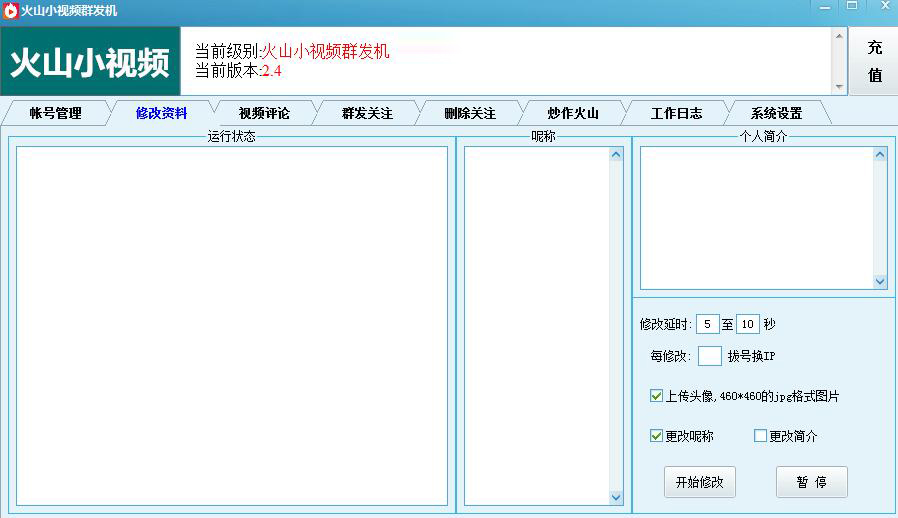Viewport: 898px width, 518px height.
Task: Toggle the 上传头像 checkbox
Action: click(656, 396)
